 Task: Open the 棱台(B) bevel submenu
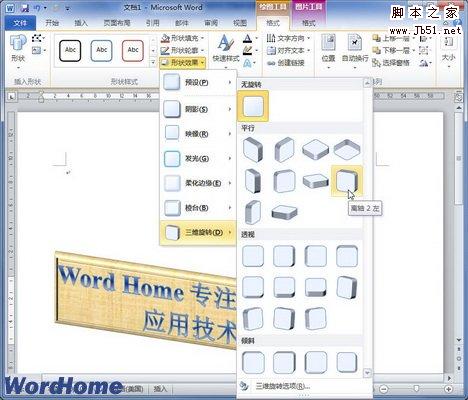click(x=198, y=208)
